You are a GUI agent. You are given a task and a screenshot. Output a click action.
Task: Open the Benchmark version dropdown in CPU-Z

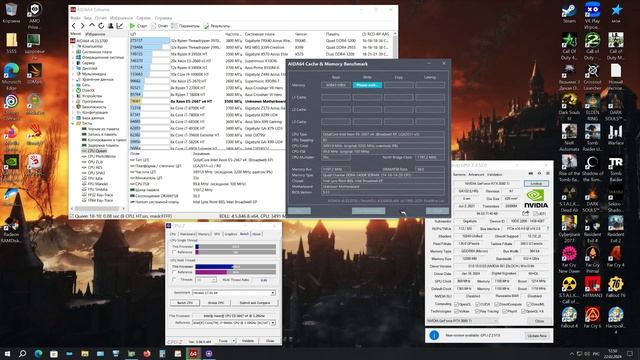(233, 293)
